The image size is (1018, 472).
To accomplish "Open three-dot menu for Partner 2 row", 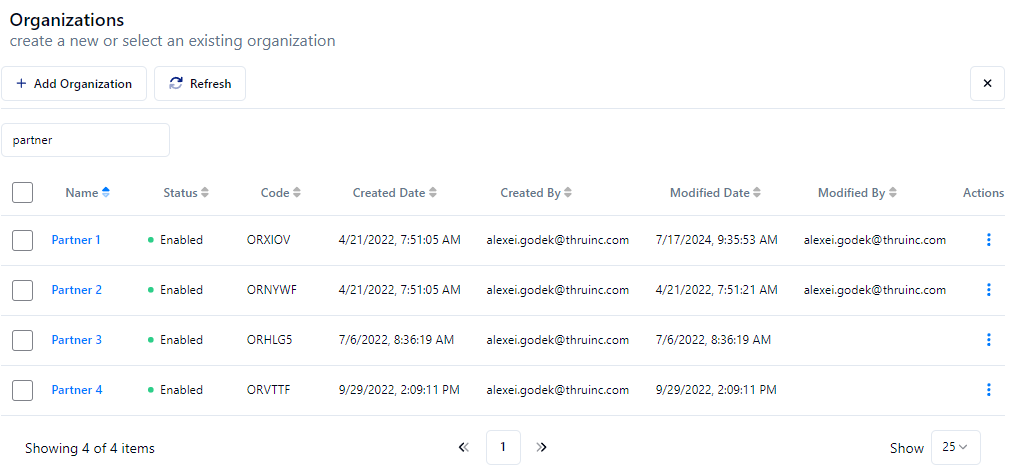I will click(988, 290).
